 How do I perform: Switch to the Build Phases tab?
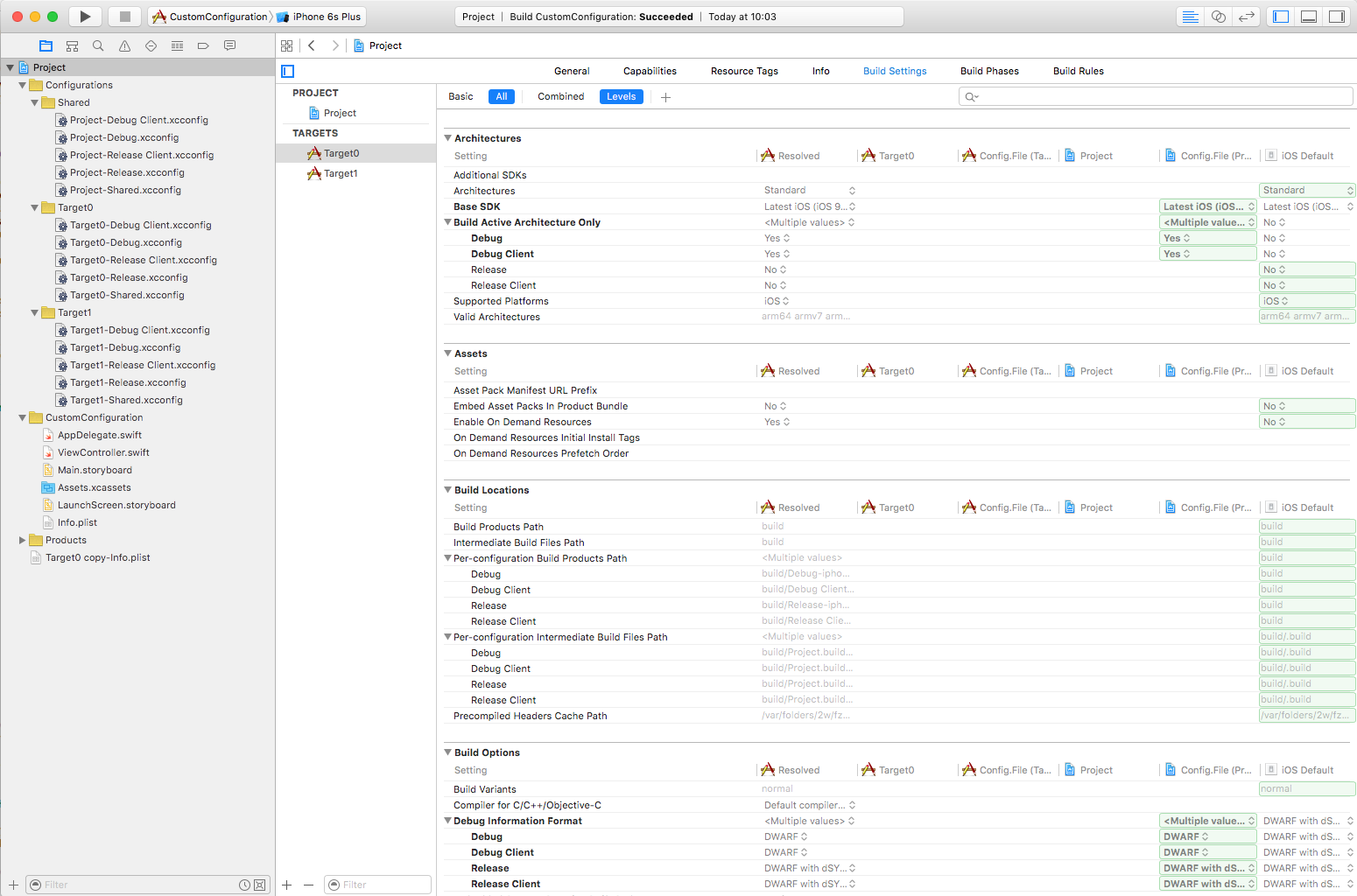[x=989, y=71]
